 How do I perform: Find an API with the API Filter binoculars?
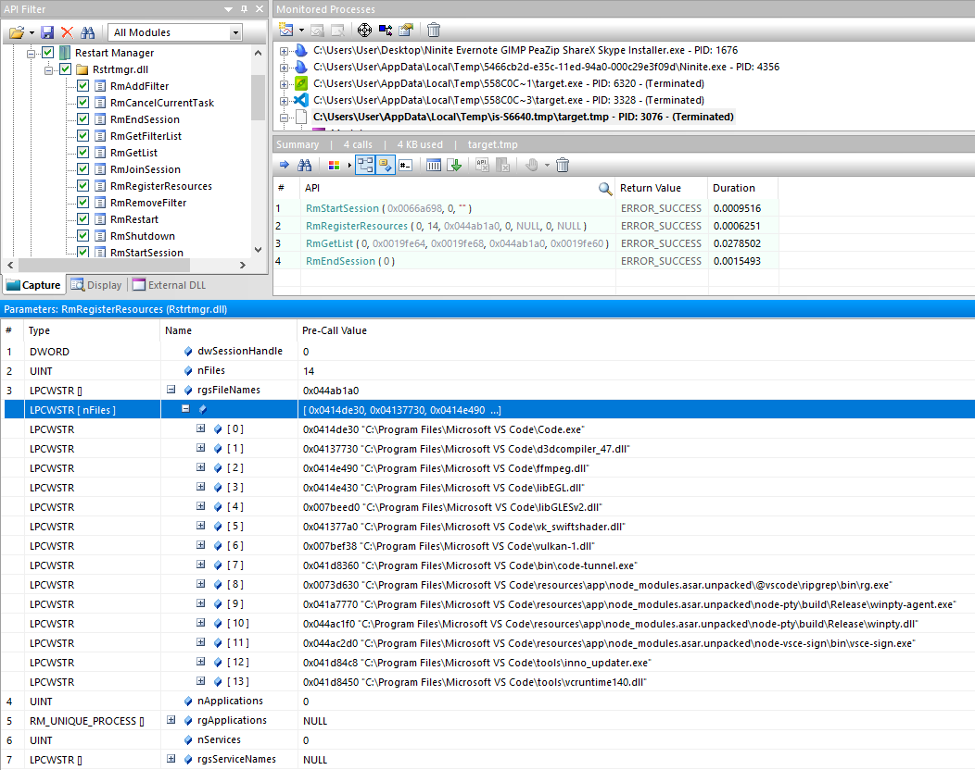[88, 32]
